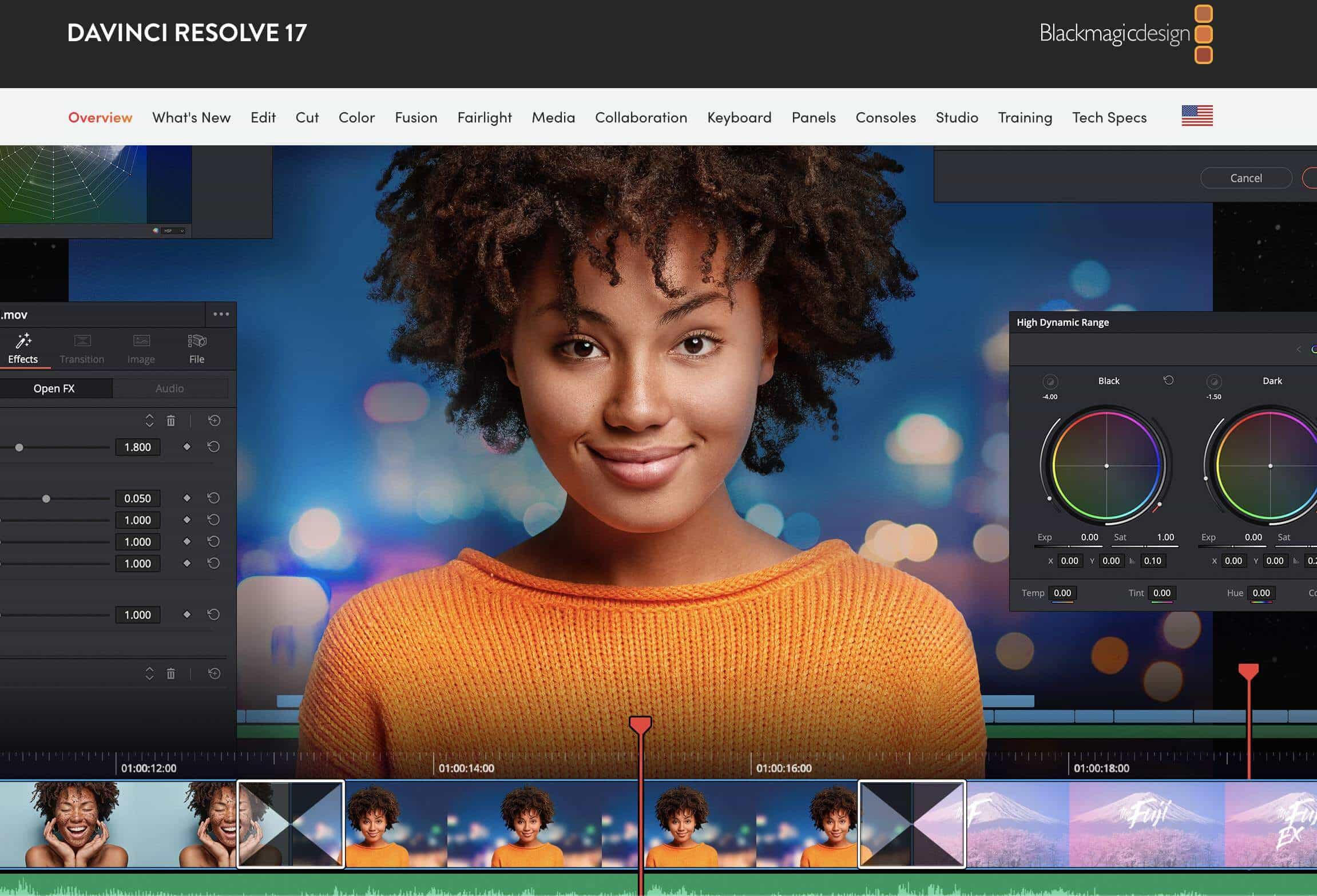Open the Collaboration page link
The width and height of the screenshot is (1317, 896).
click(641, 117)
